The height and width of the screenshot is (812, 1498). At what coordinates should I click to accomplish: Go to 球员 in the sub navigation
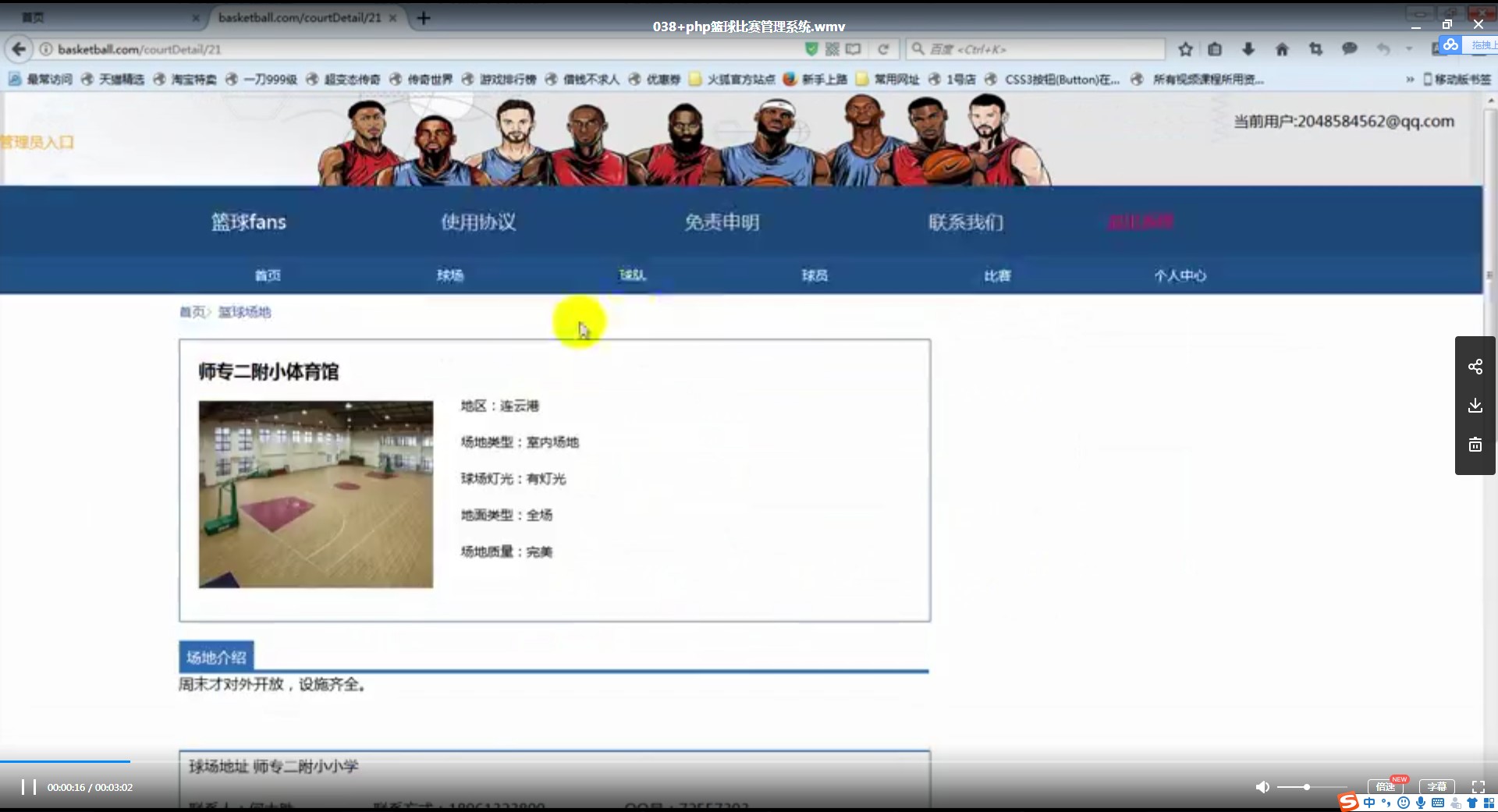coord(815,275)
